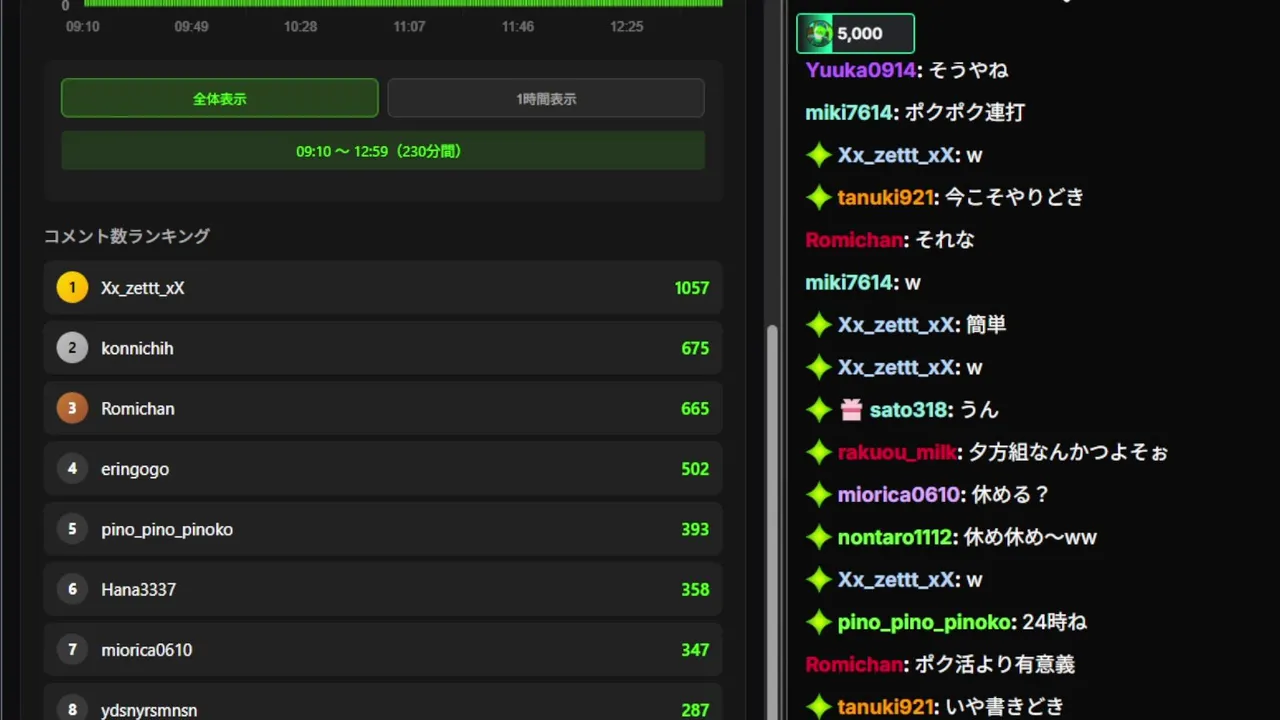Click the comment count 393
Image resolution: width=1280 pixels, height=720 pixels.
point(695,529)
